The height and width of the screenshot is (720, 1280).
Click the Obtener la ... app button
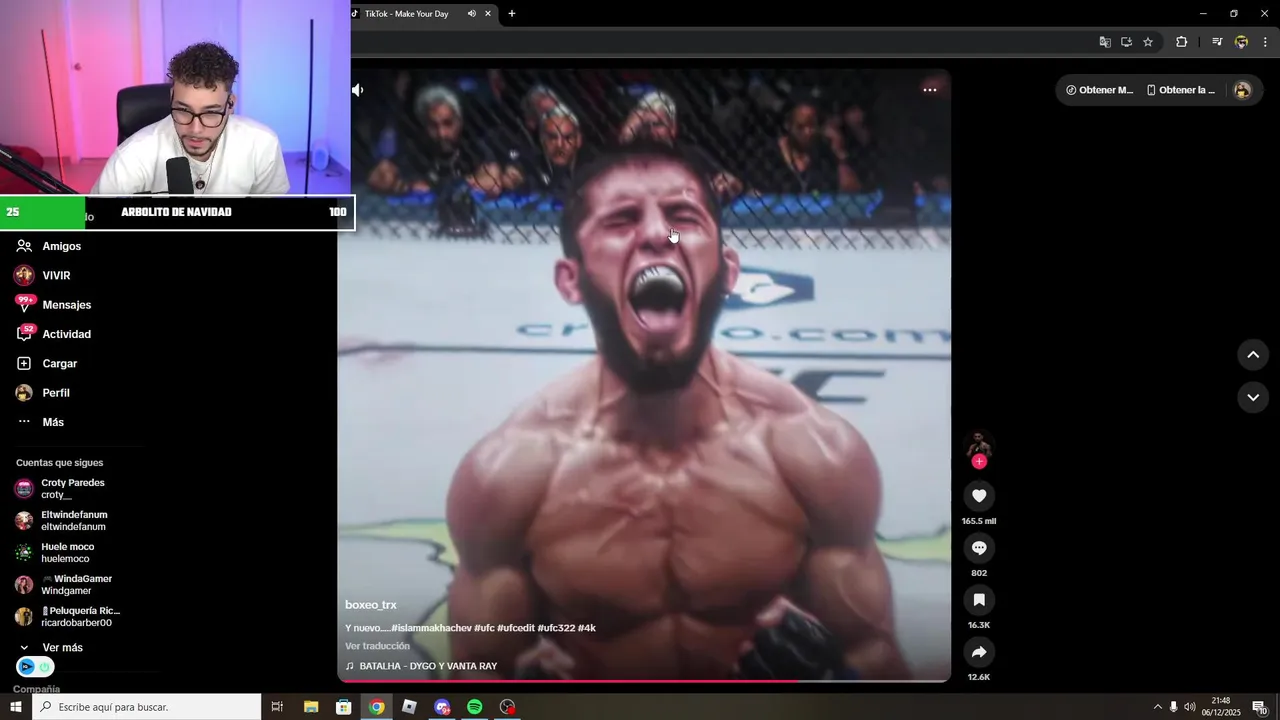(x=1180, y=90)
